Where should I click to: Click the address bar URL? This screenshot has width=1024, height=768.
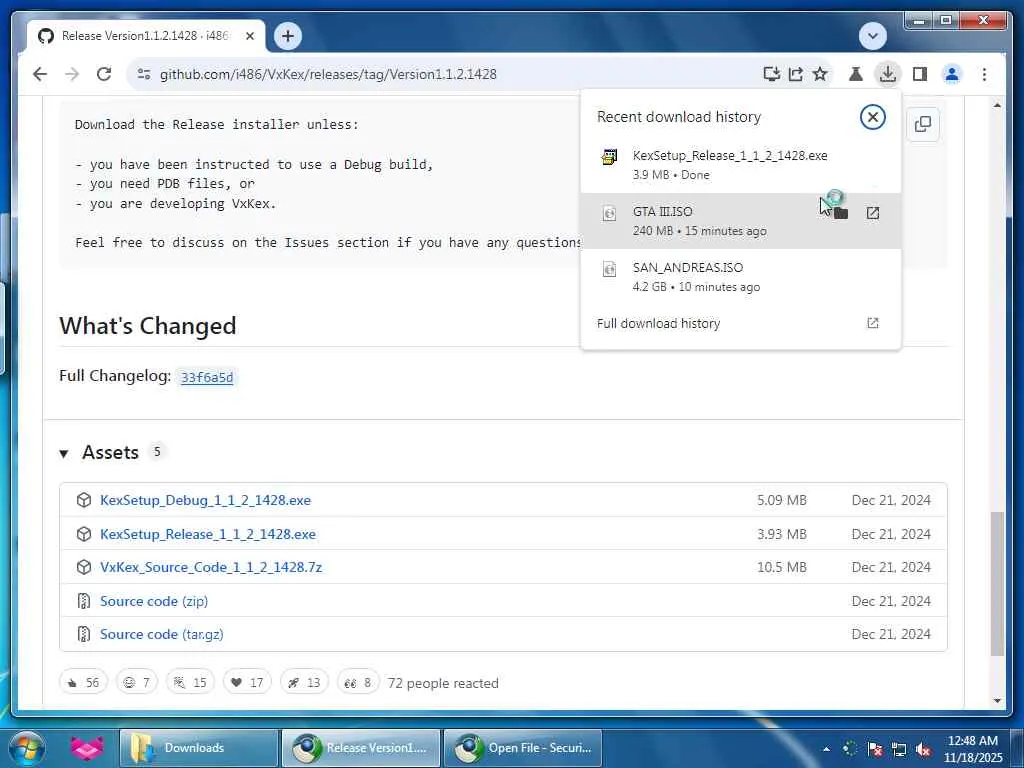(x=328, y=74)
